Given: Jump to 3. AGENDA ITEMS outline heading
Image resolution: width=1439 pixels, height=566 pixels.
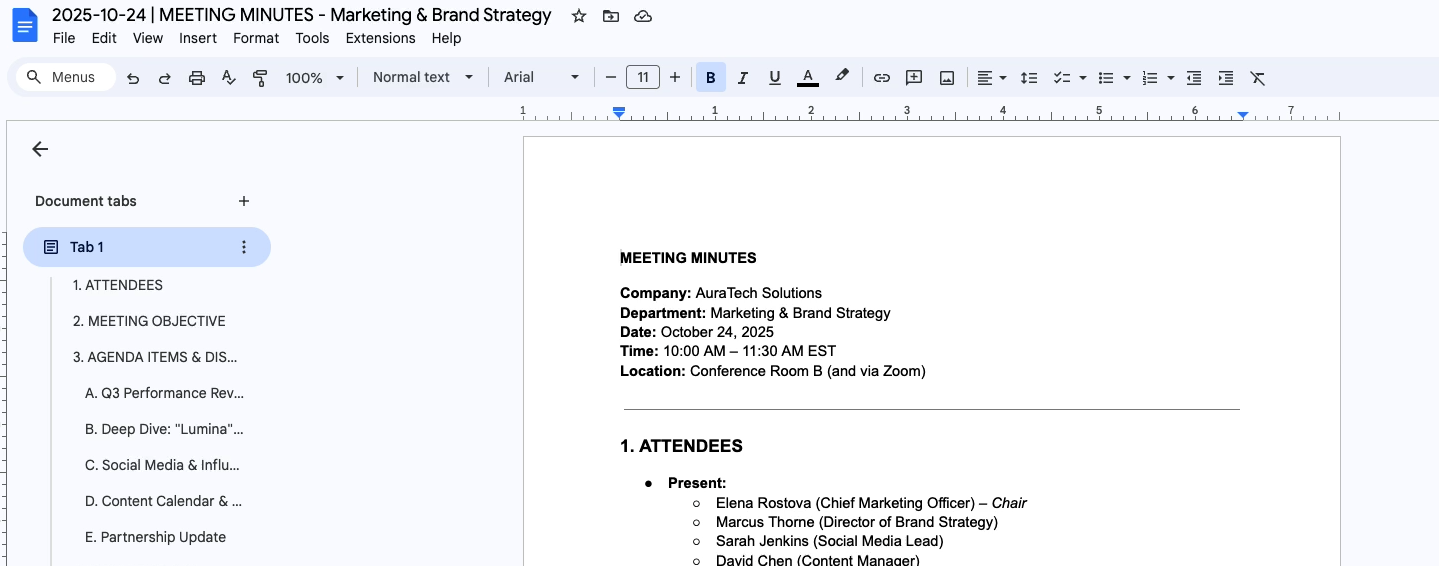Looking at the screenshot, I should (x=155, y=357).
